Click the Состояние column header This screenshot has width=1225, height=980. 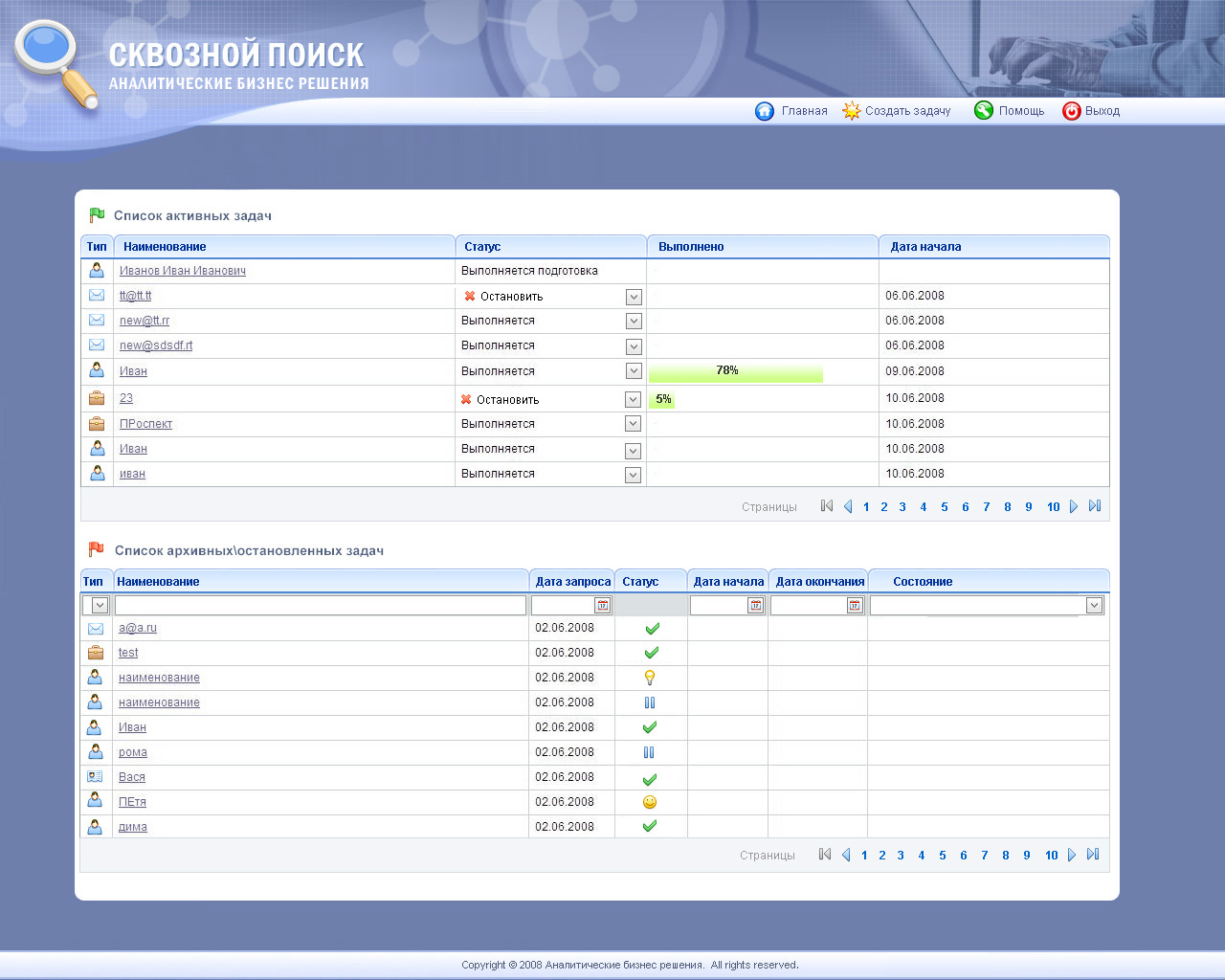[x=989, y=582]
